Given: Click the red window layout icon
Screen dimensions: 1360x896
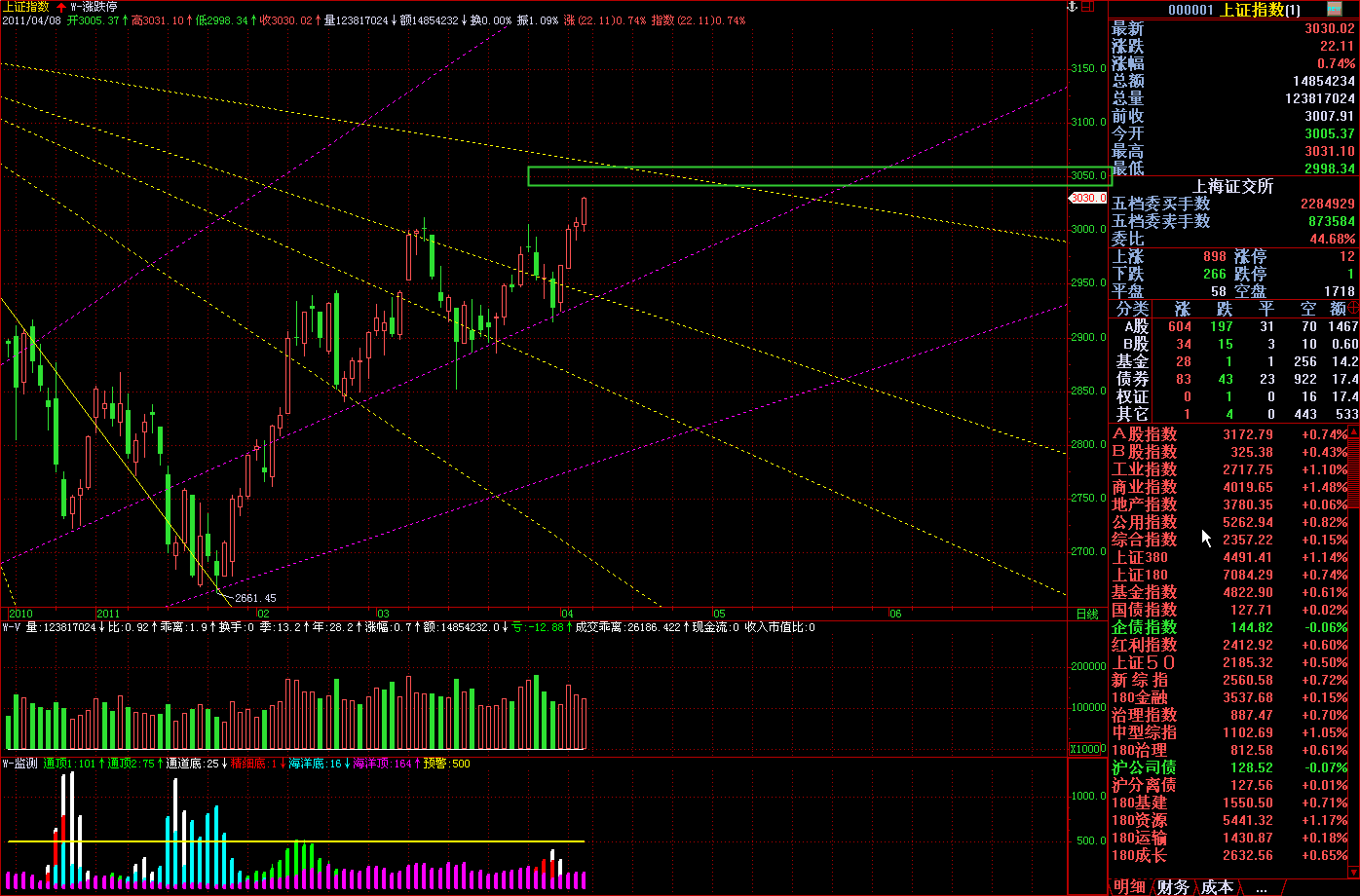Looking at the screenshot, I should click(x=1089, y=7).
